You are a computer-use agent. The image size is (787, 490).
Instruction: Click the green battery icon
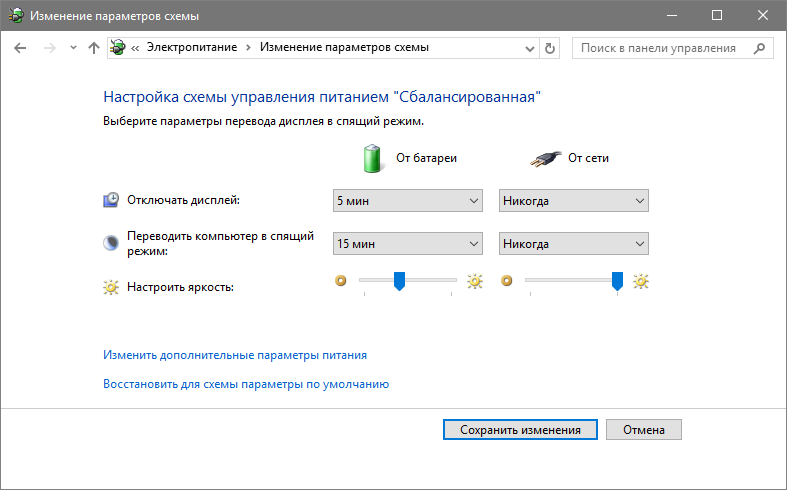click(x=372, y=157)
